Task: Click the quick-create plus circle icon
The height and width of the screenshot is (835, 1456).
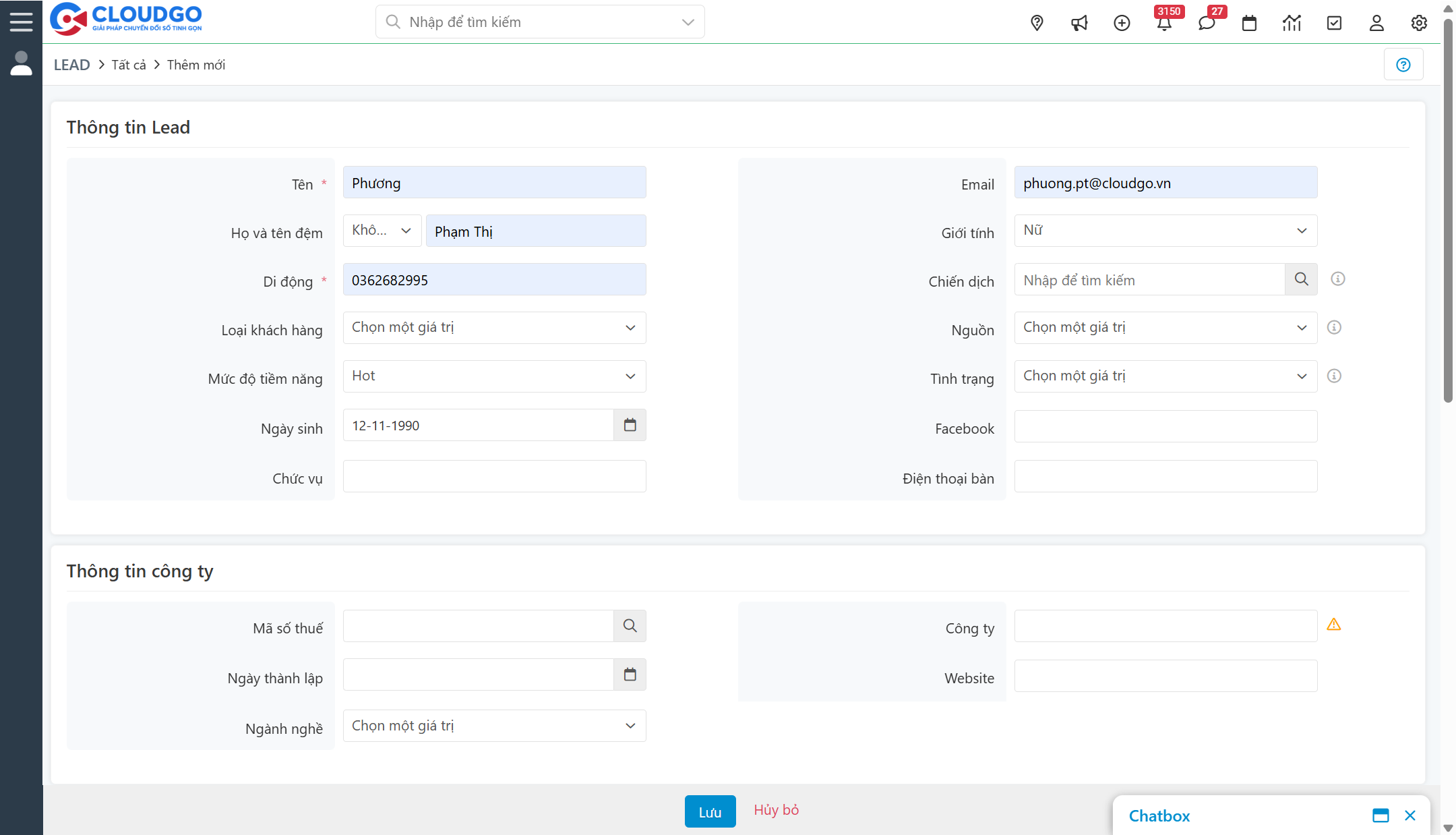Action: [x=1122, y=23]
